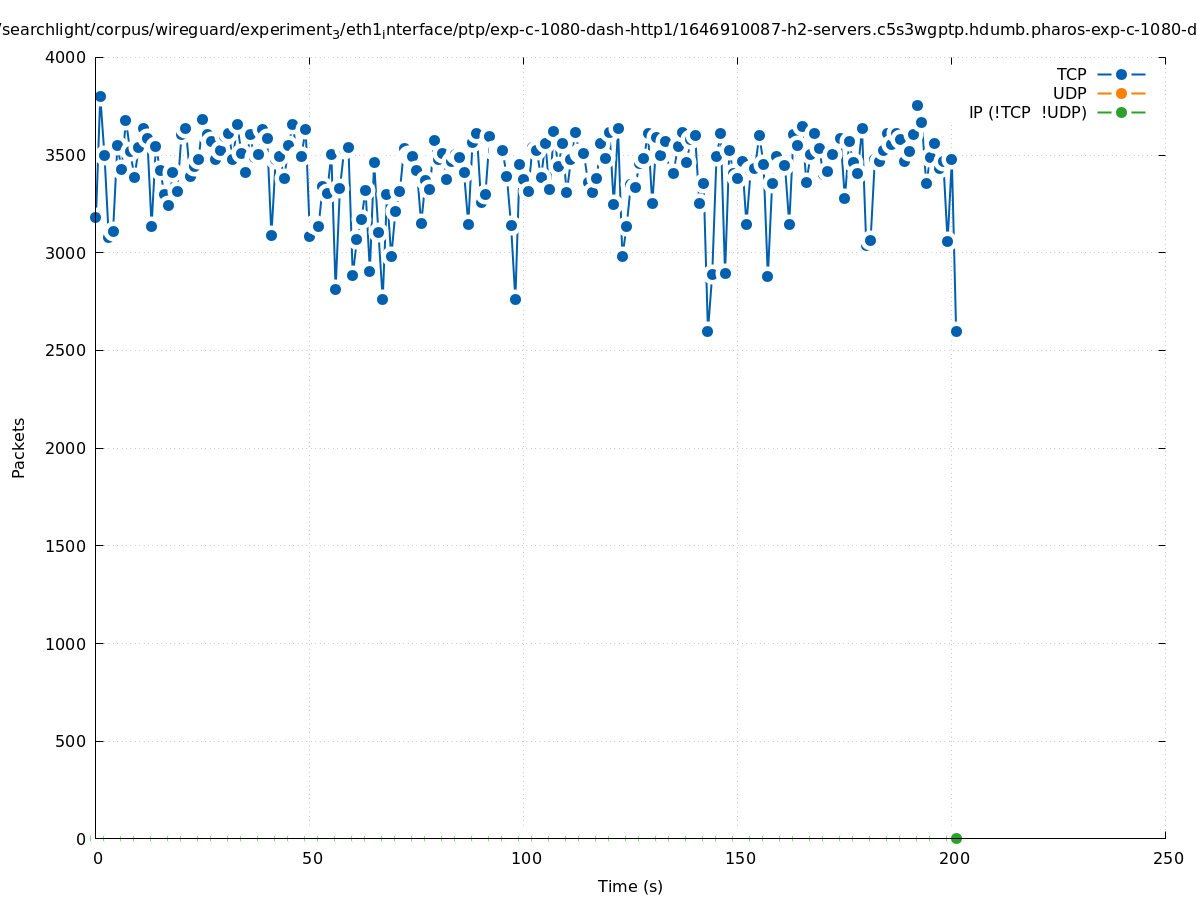Image resolution: width=1197 pixels, height=900 pixels.
Task: Click the blue TCP legend marker
Action: pyautogui.click(x=1121, y=75)
